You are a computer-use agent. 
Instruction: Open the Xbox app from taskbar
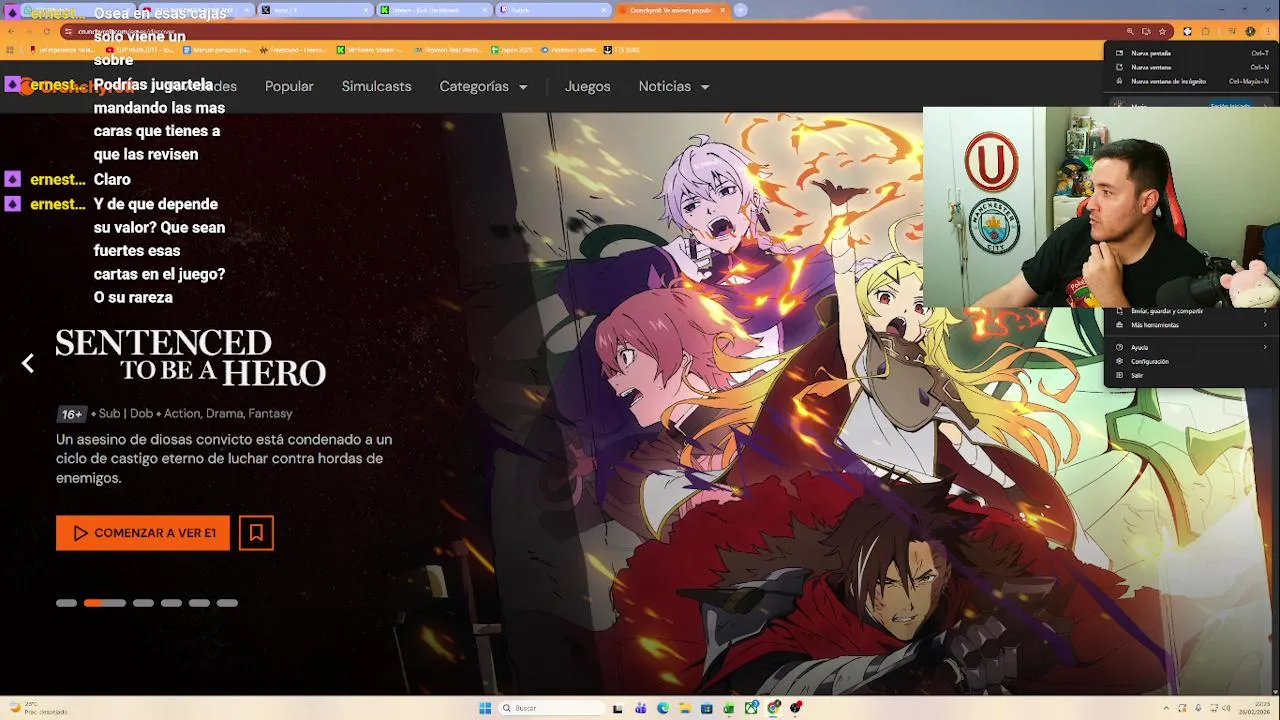point(751,708)
